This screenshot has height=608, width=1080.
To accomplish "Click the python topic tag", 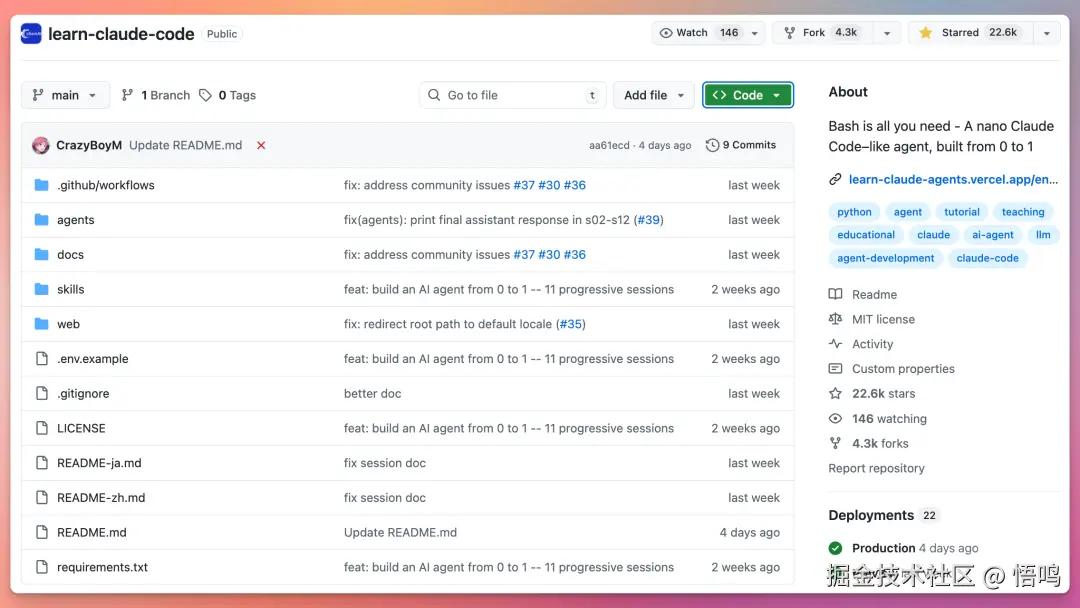I will click(x=854, y=212).
